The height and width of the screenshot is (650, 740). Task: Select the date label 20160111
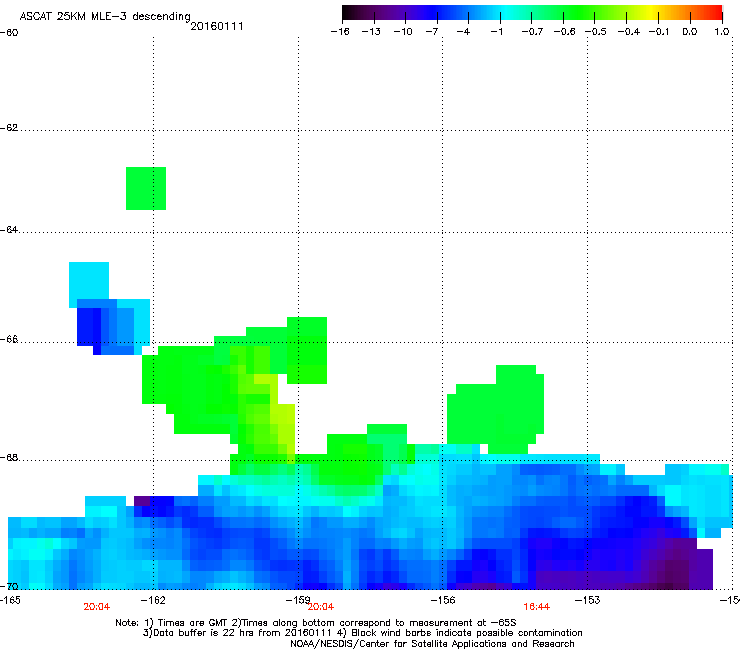tap(217, 26)
